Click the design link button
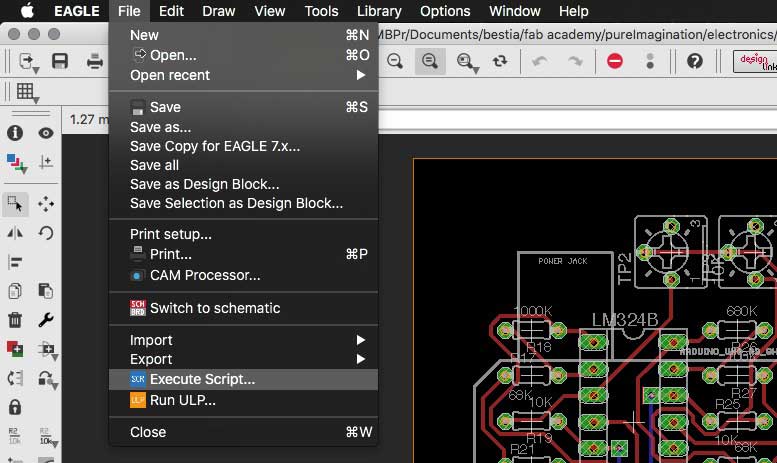777x463 pixels. [x=755, y=61]
